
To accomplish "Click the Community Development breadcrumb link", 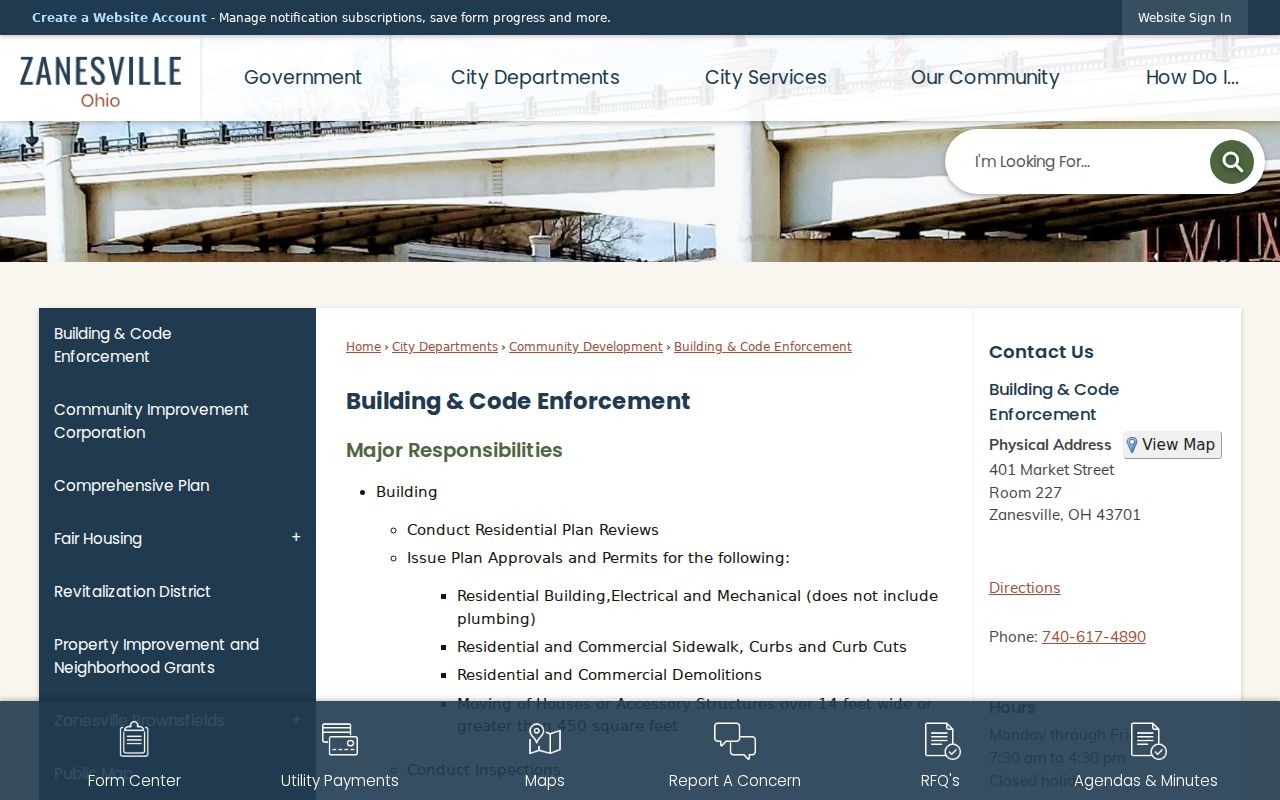I will tap(586, 347).
